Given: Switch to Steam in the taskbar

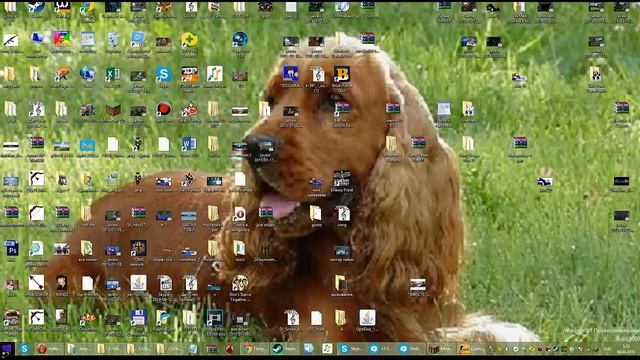Looking at the screenshot, I should (284, 349).
